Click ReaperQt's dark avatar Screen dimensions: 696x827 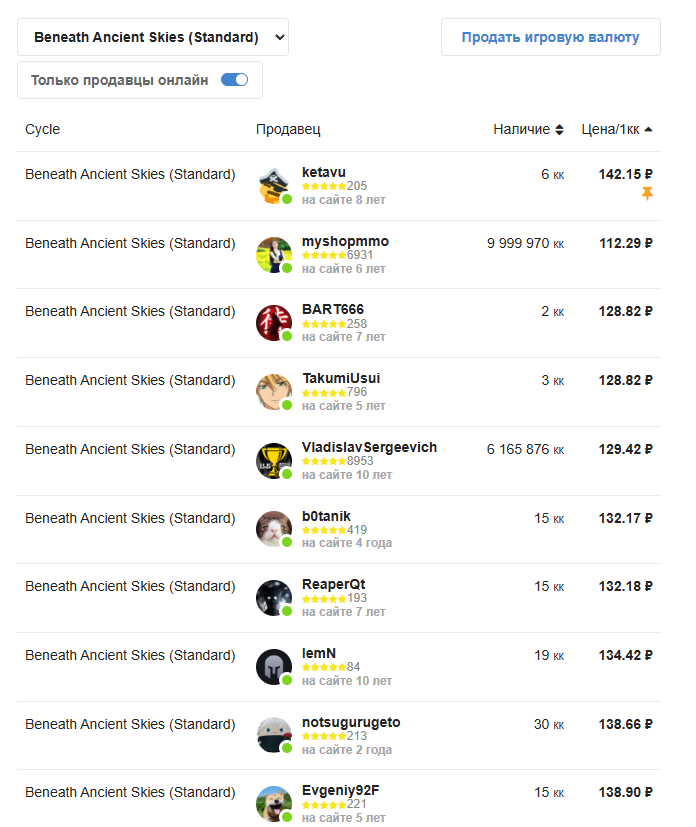coord(274,599)
